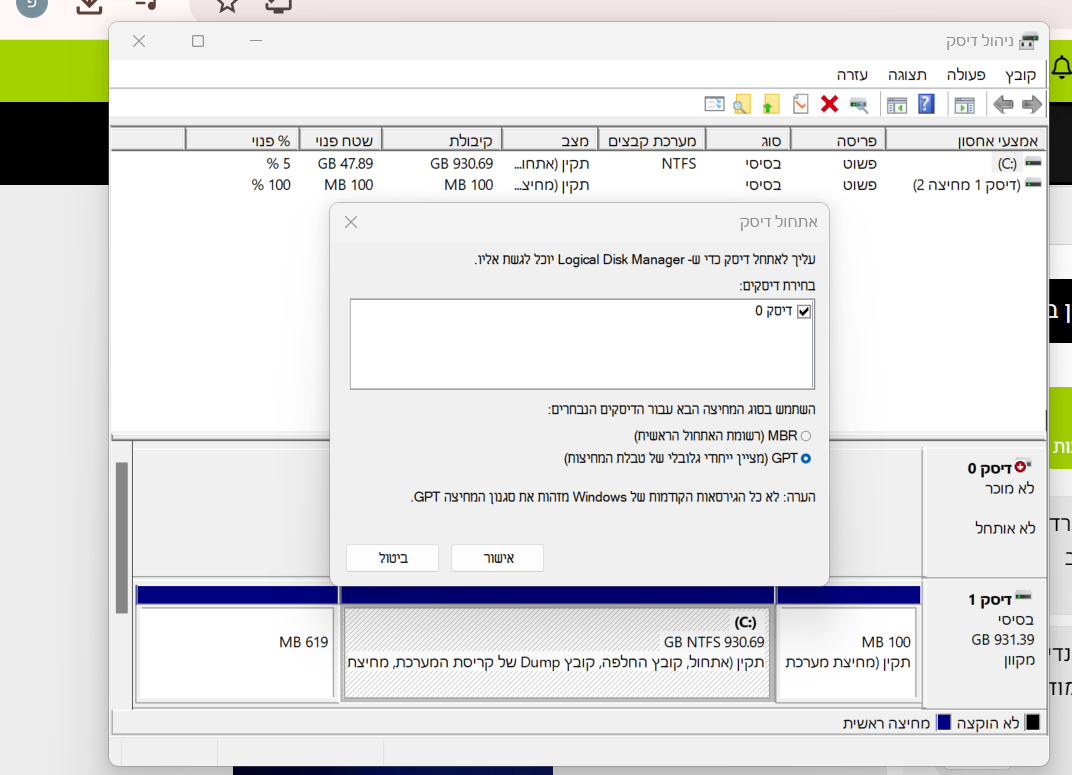This screenshot has height=775, width=1072.
Task: Click the % פנוי column header
Action: (243, 141)
